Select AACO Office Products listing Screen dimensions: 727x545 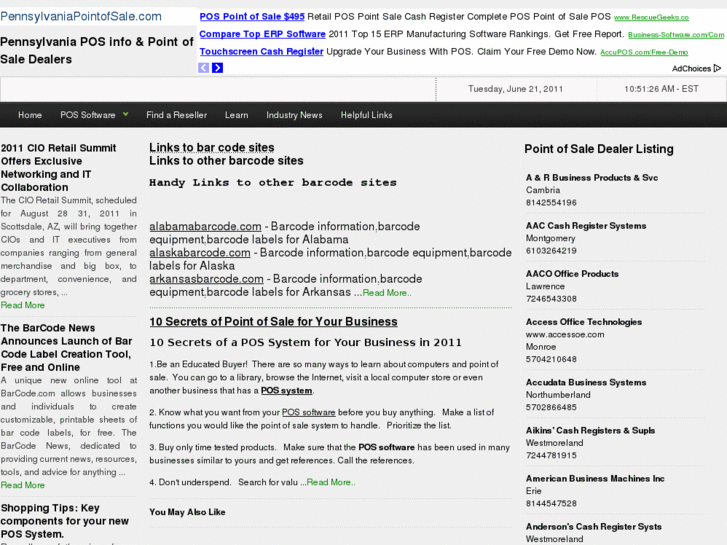pos(572,274)
